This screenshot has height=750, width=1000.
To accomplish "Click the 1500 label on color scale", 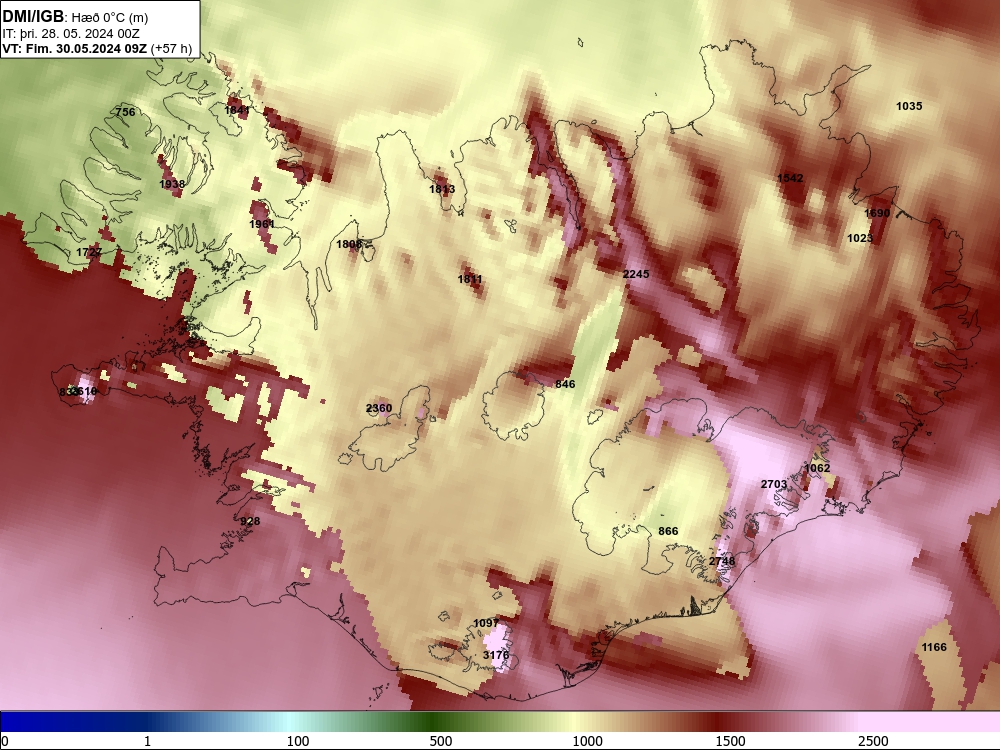I will click(730, 741).
